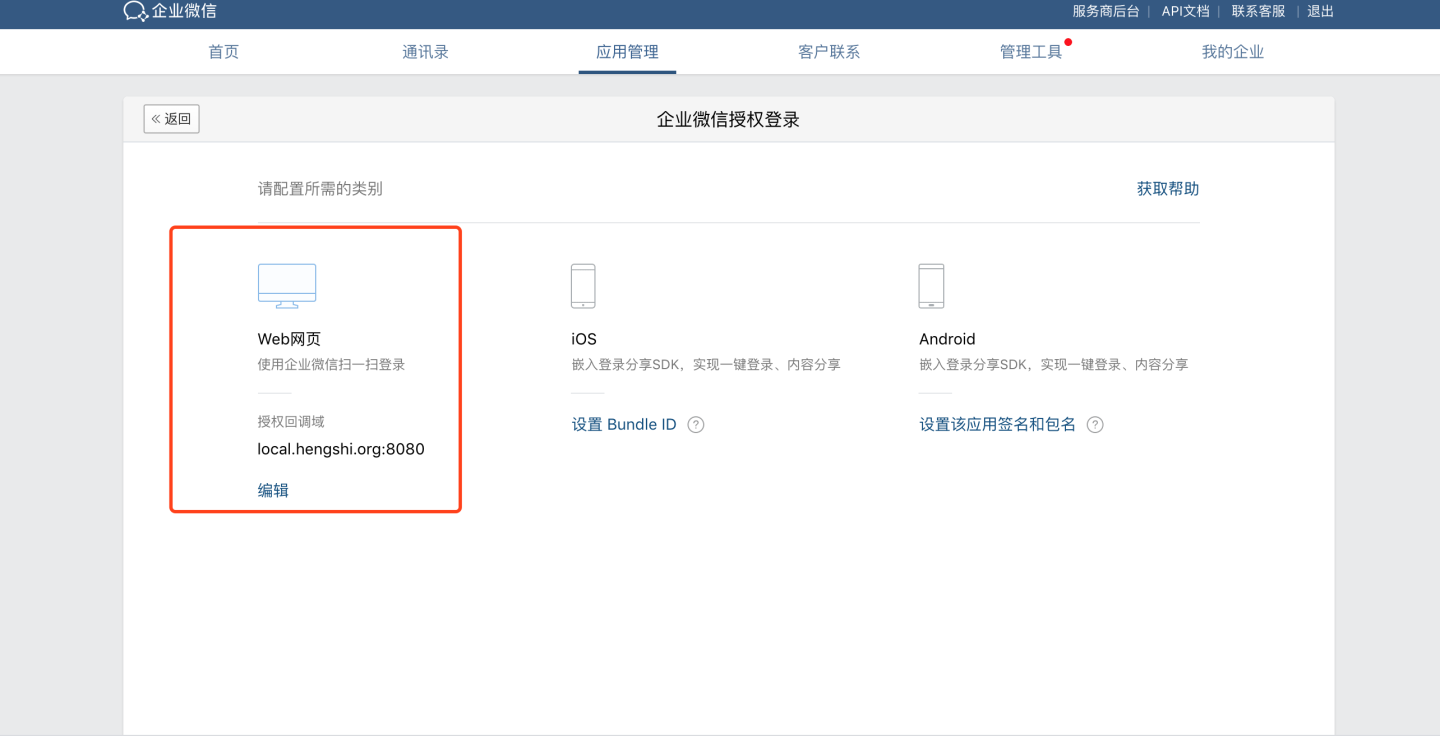Open the 客户联系 tab
1440x736 pixels.
coord(829,52)
